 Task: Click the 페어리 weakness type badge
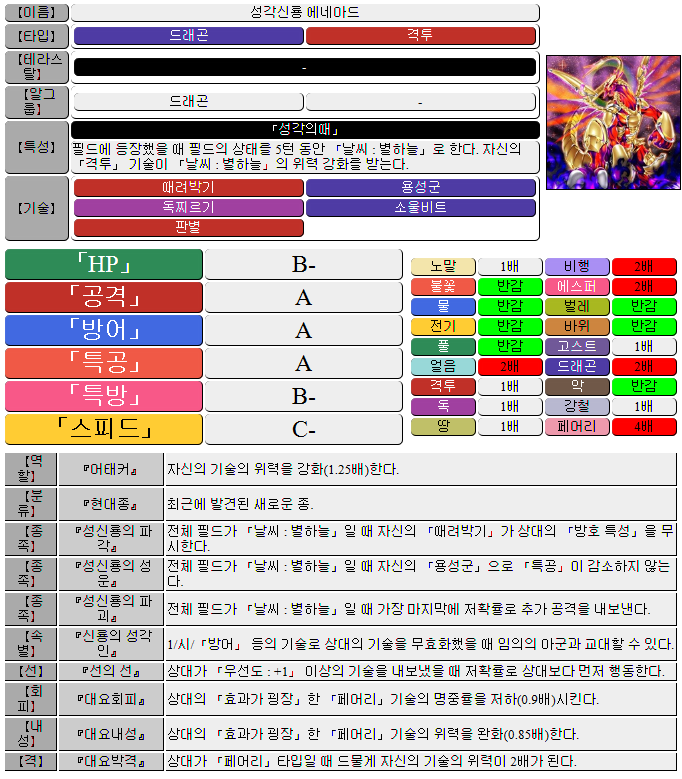pyautogui.click(x=577, y=427)
